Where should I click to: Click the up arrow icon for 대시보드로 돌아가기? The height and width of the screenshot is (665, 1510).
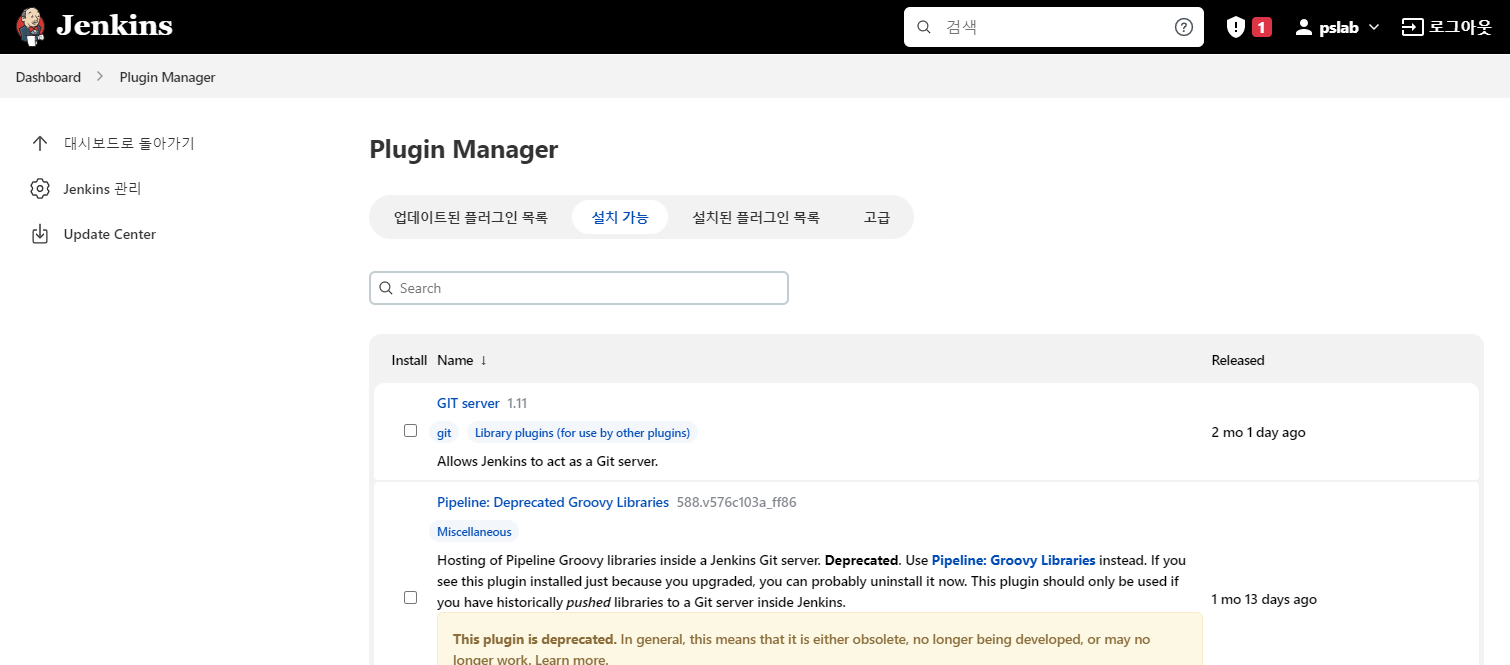[x=40, y=143]
